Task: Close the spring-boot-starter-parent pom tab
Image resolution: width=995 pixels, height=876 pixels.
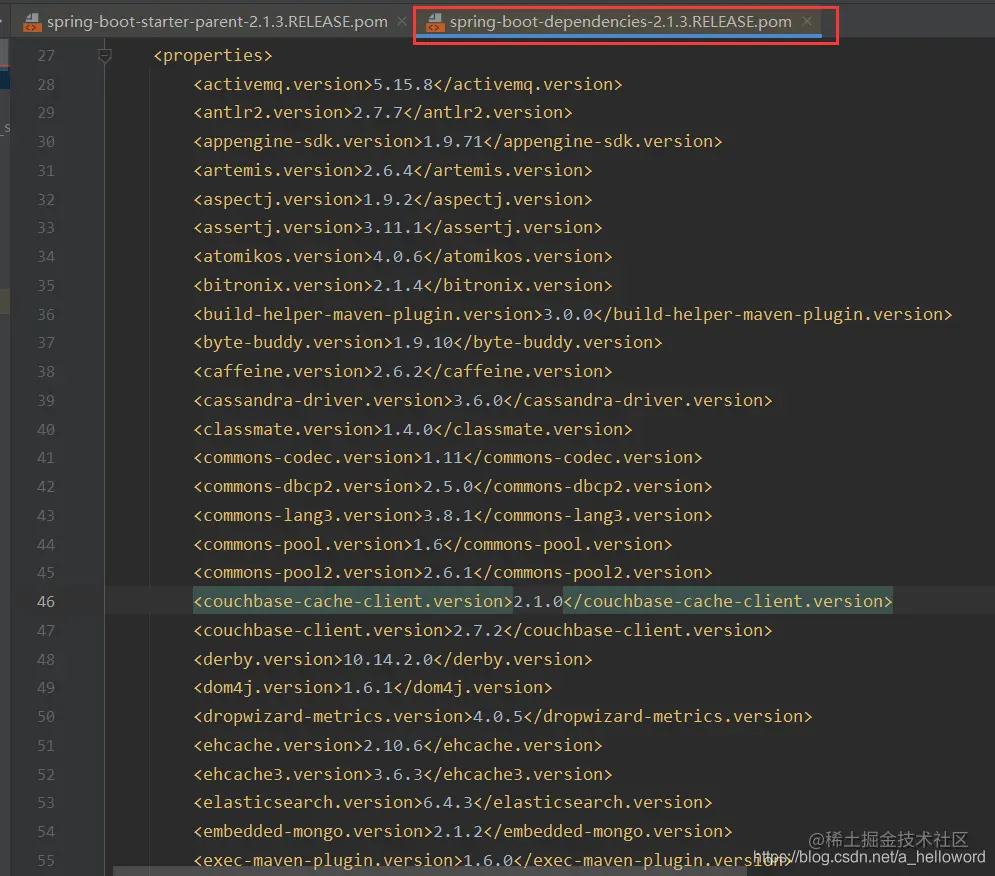Action: pyautogui.click(x=402, y=22)
